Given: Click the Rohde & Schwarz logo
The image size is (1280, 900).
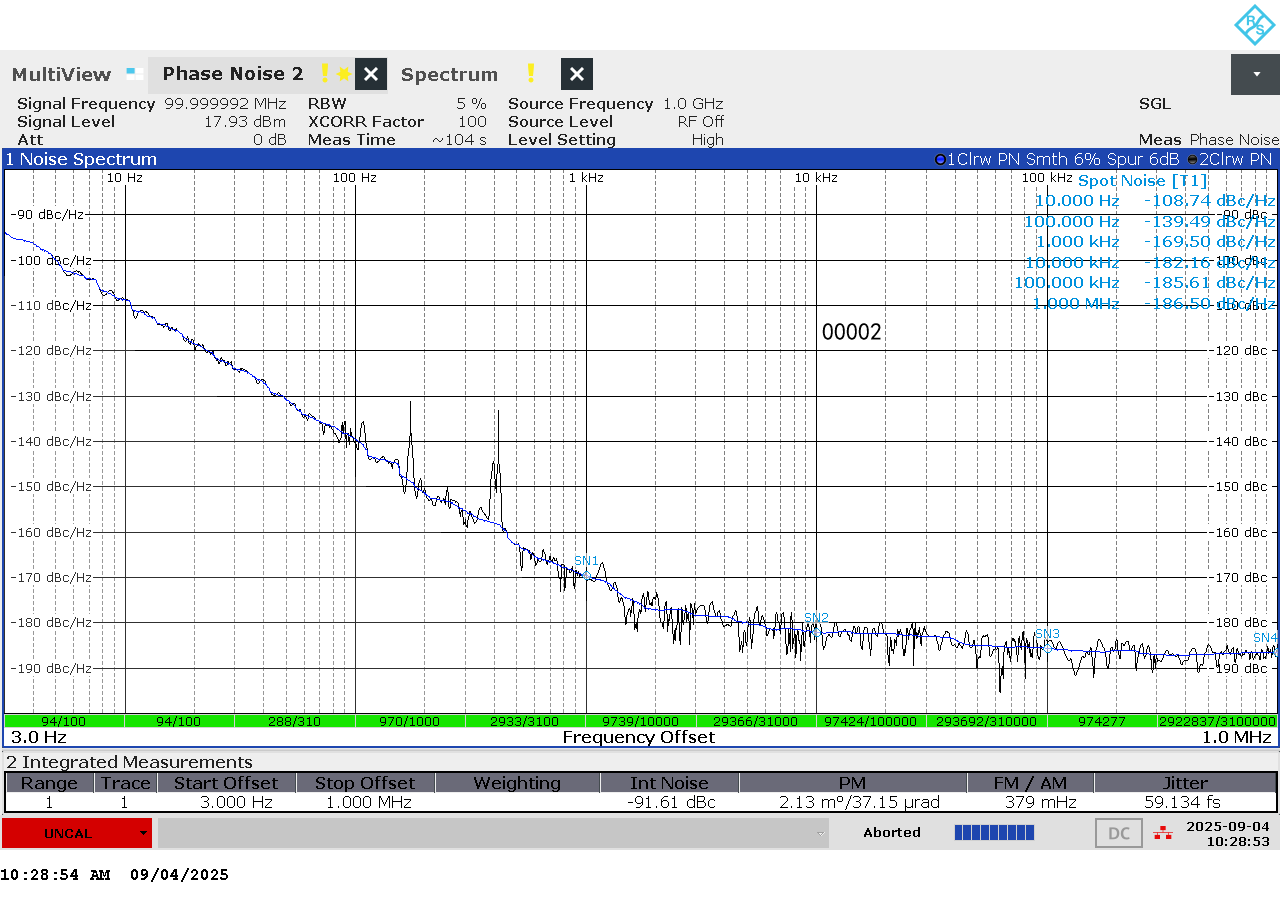Looking at the screenshot, I should pyautogui.click(x=1255, y=25).
